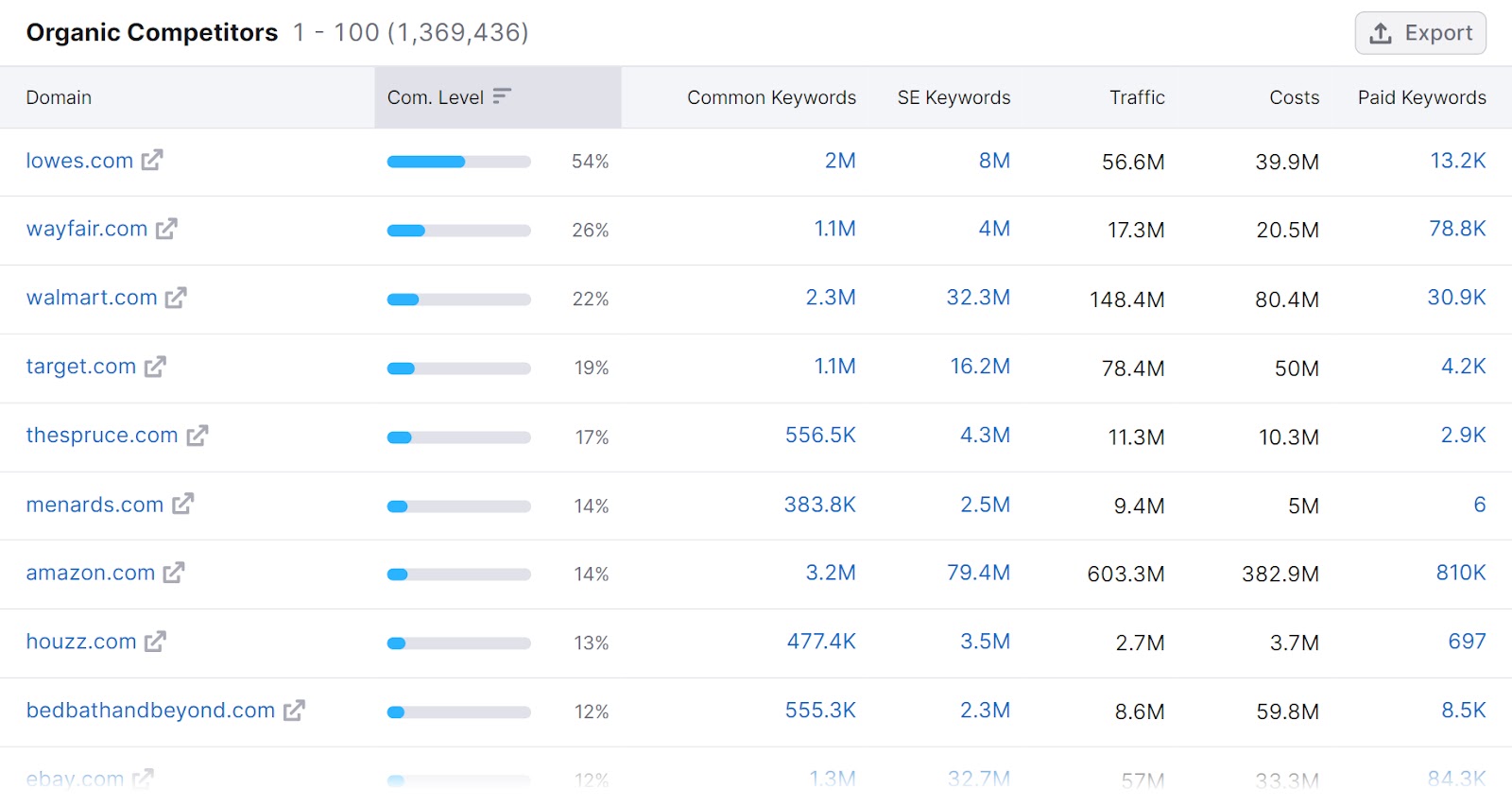Open the walmart.com domain link
This screenshot has height=806, width=1512.
click(92, 298)
